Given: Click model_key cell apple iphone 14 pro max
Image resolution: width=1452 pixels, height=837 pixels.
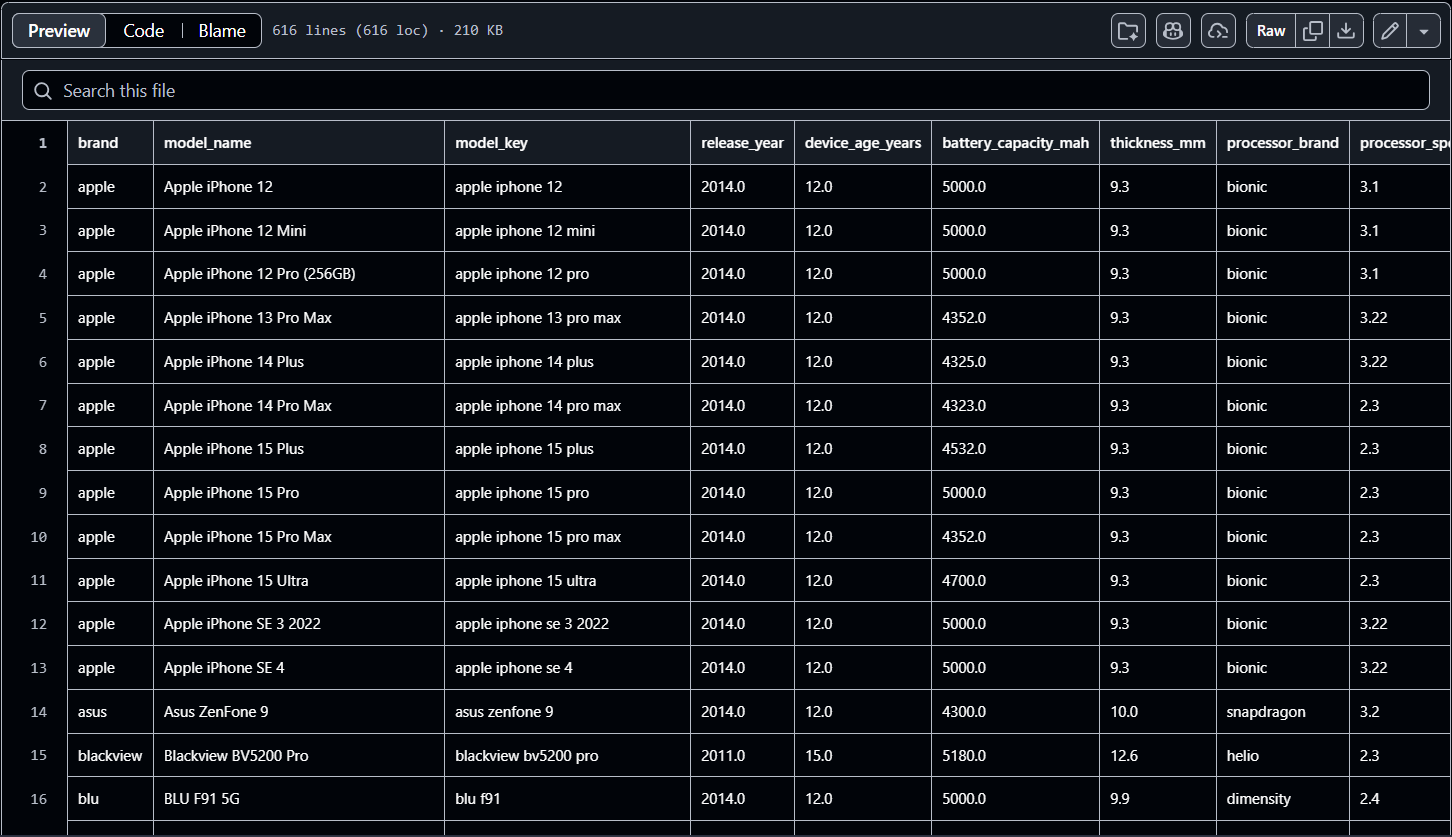Looking at the screenshot, I should coord(568,406).
